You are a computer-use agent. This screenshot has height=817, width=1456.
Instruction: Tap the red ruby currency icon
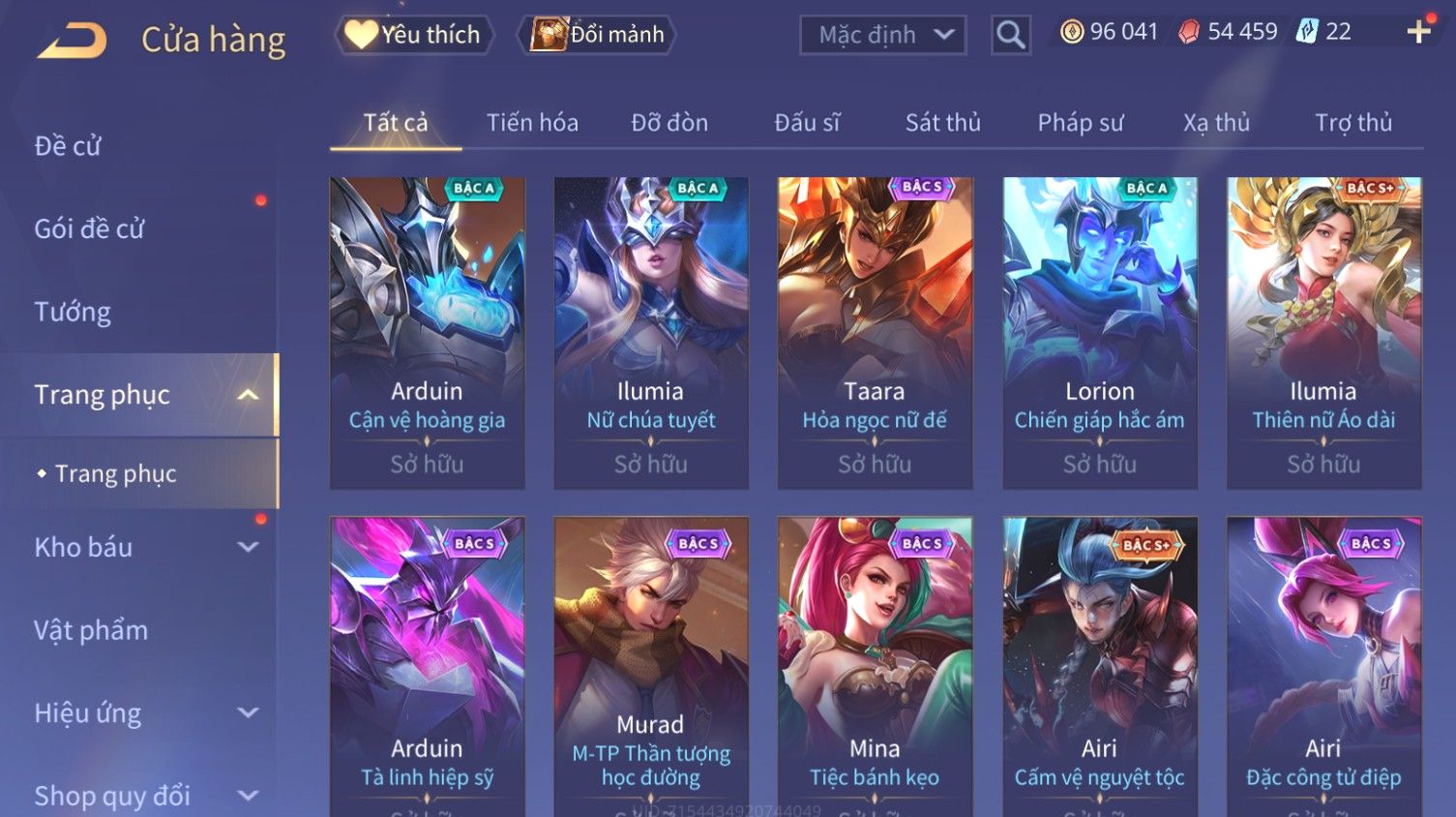click(x=1189, y=32)
